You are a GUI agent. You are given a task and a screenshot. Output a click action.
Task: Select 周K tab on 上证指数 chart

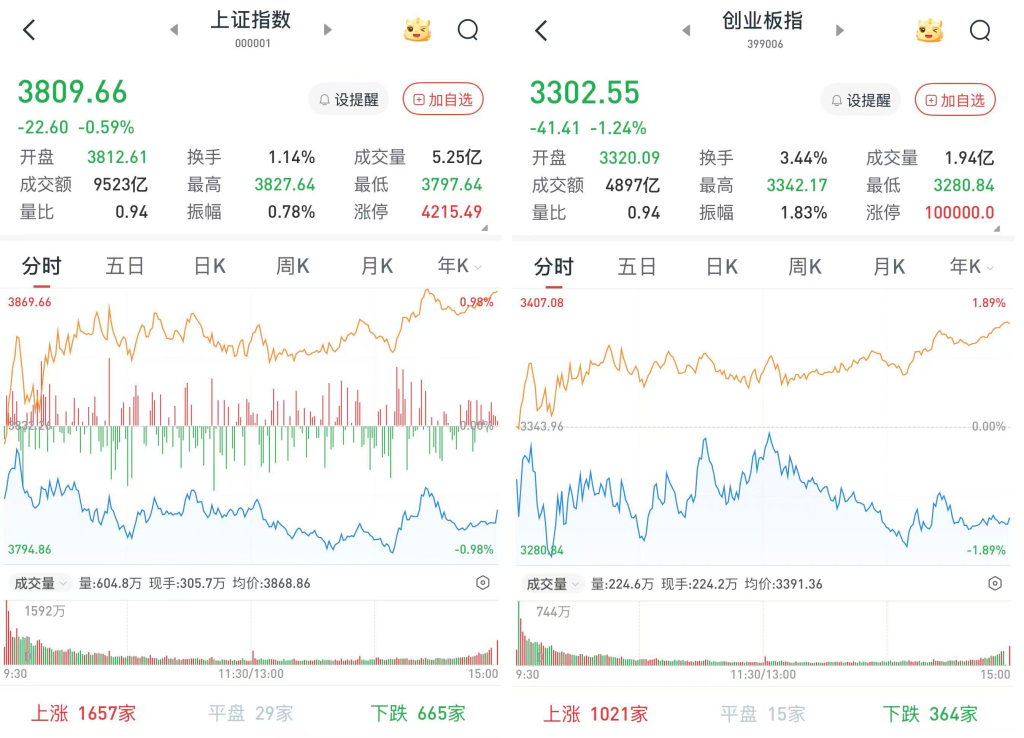click(x=292, y=266)
